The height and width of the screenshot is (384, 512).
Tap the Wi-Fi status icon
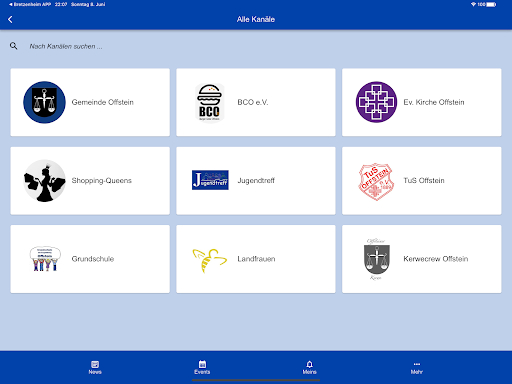[x=473, y=4]
